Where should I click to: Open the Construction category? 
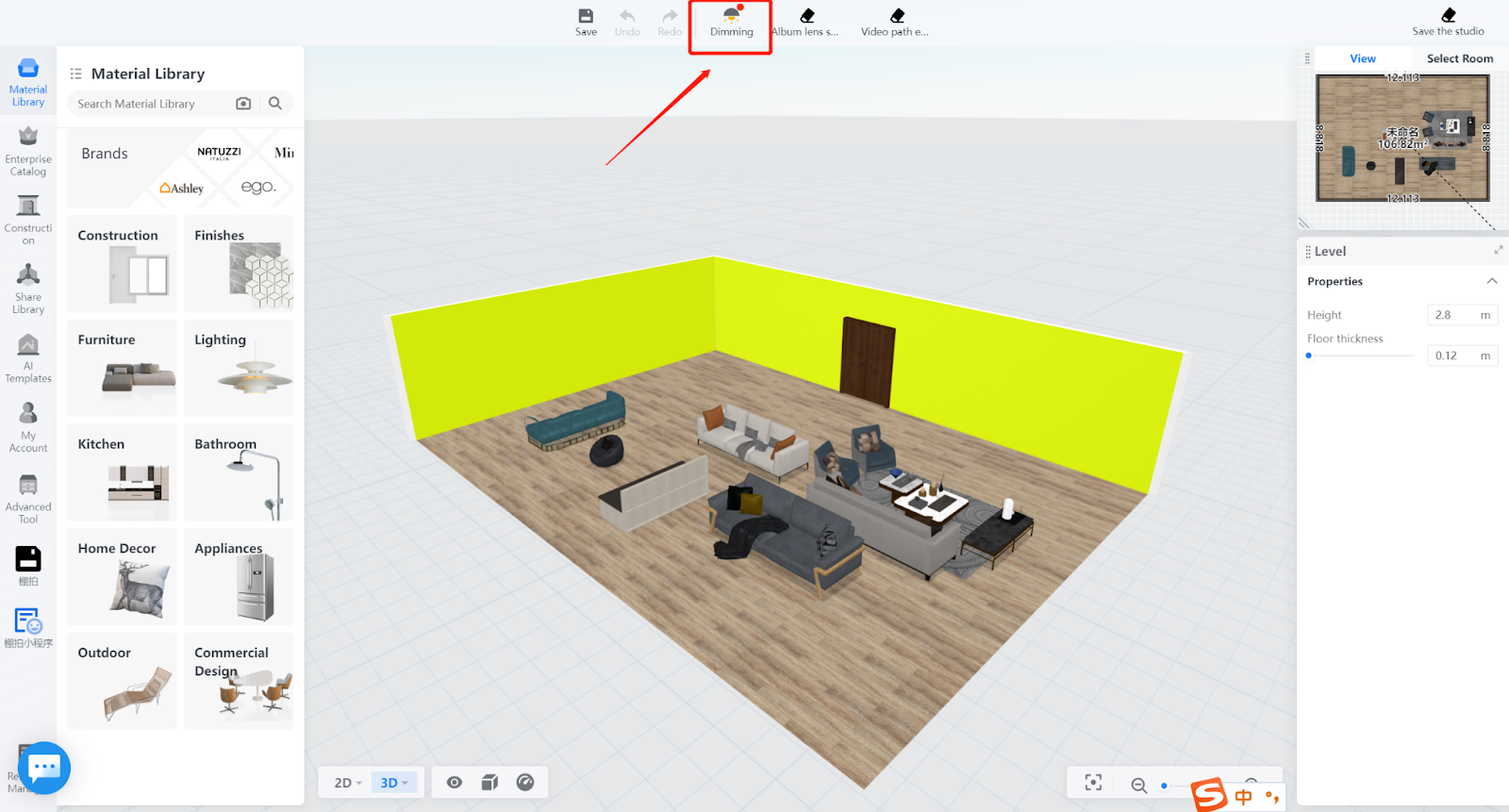122,264
